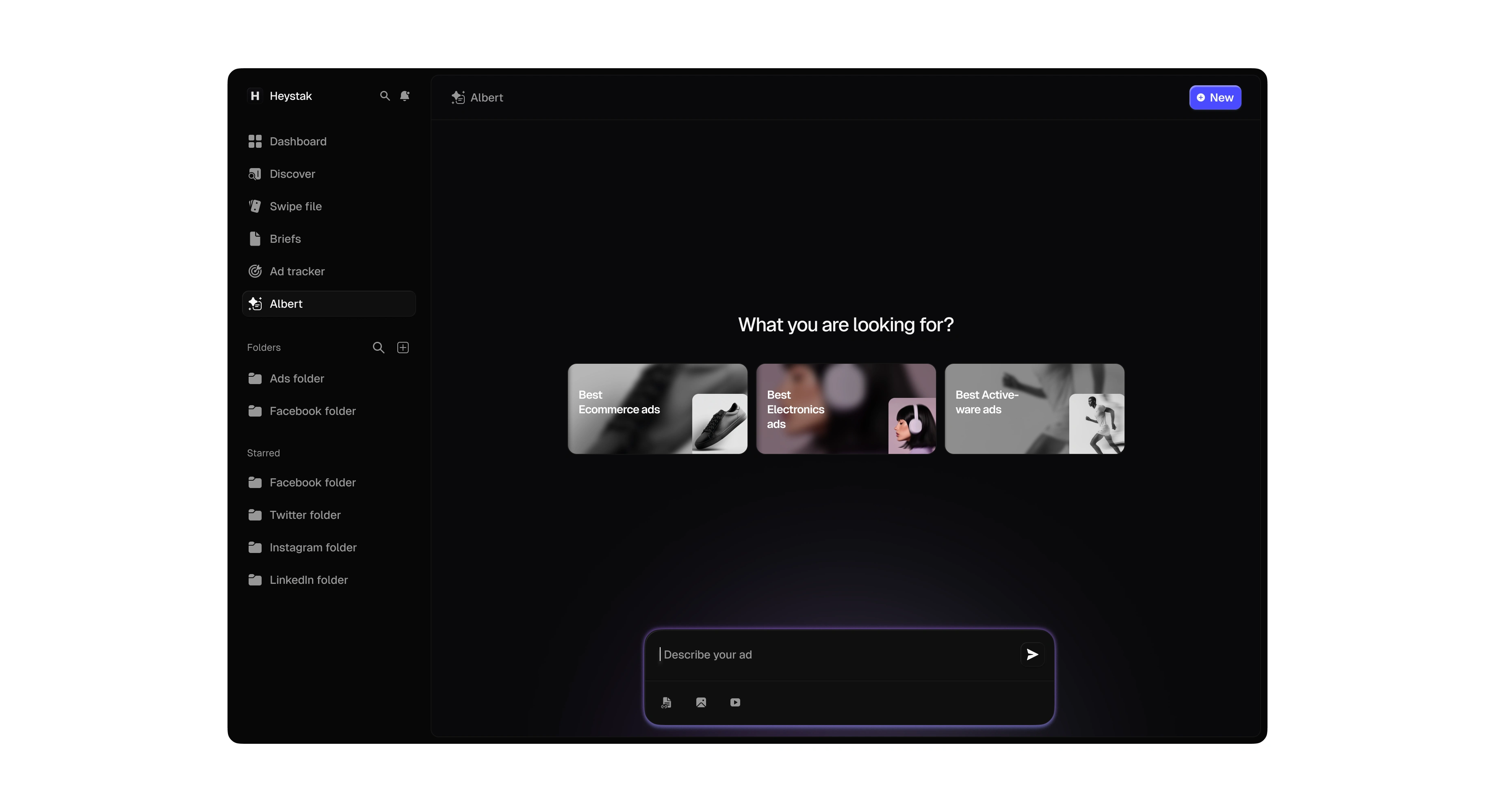Click the Heystak H logo
The width and height of the screenshot is (1495, 812).
pyautogui.click(x=255, y=96)
